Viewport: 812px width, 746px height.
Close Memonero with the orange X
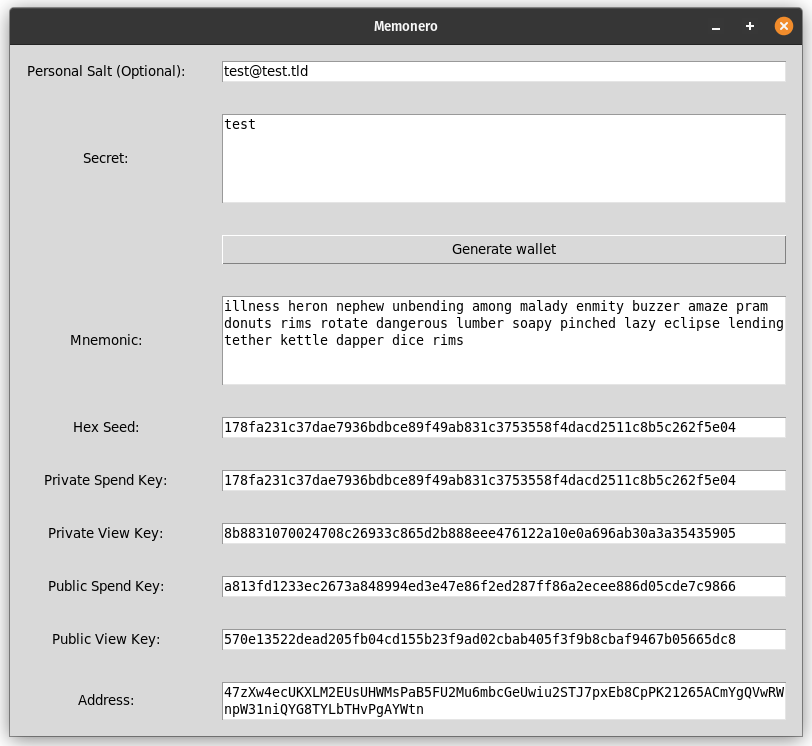tap(784, 26)
